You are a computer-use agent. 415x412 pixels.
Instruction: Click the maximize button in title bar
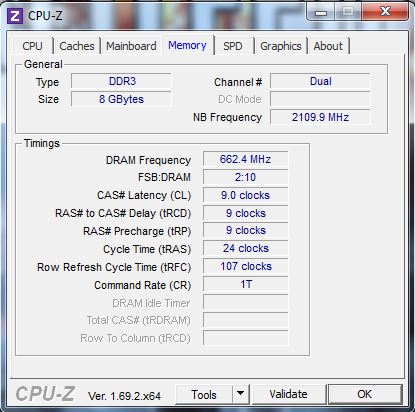348,13
